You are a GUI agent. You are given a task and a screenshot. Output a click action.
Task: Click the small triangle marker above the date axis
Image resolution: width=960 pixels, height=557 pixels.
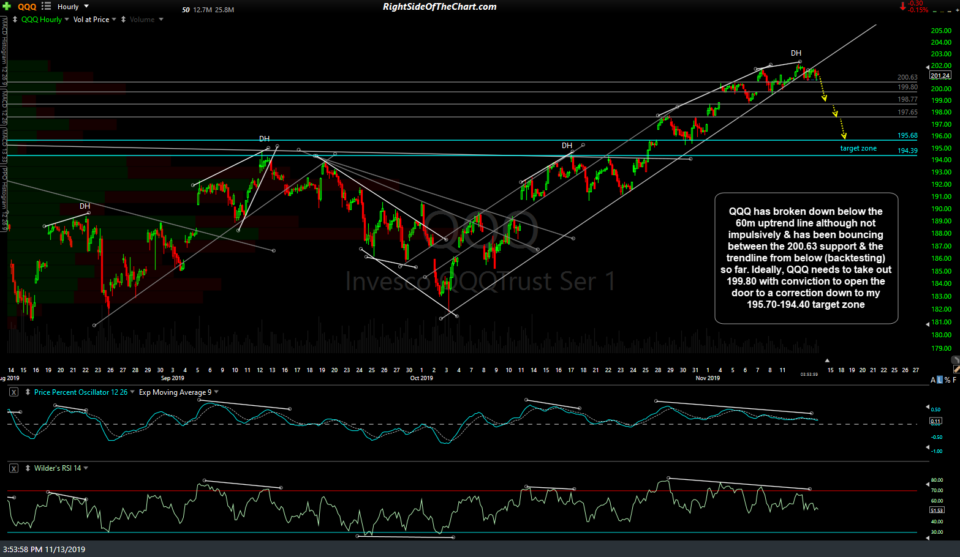point(827,361)
